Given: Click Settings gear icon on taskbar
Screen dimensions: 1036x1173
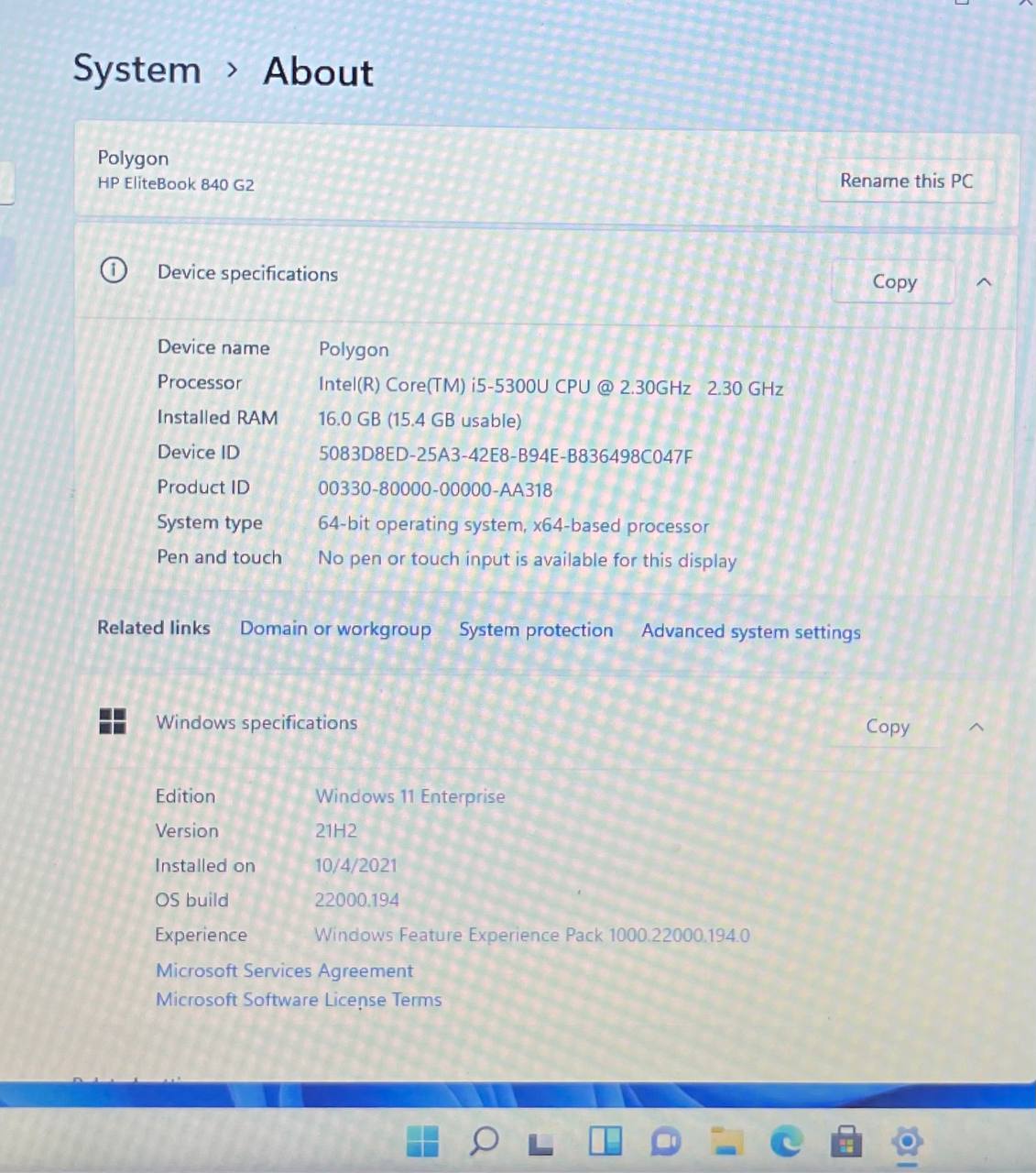Looking at the screenshot, I should click(x=907, y=1142).
